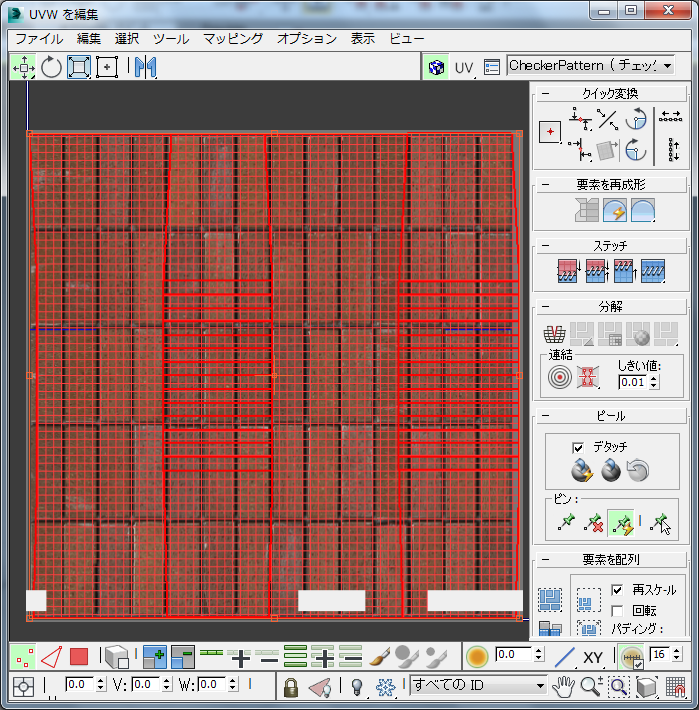This screenshot has height=710, width=699.
Task: Open the 編集 menu
Action: [89, 39]
